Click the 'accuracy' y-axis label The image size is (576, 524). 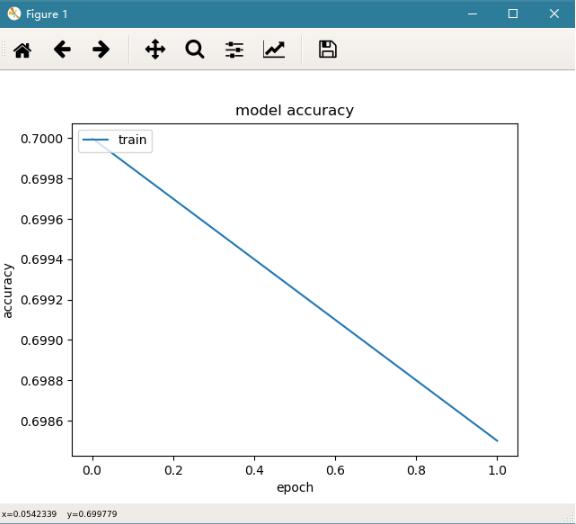[x=7, y=291]
